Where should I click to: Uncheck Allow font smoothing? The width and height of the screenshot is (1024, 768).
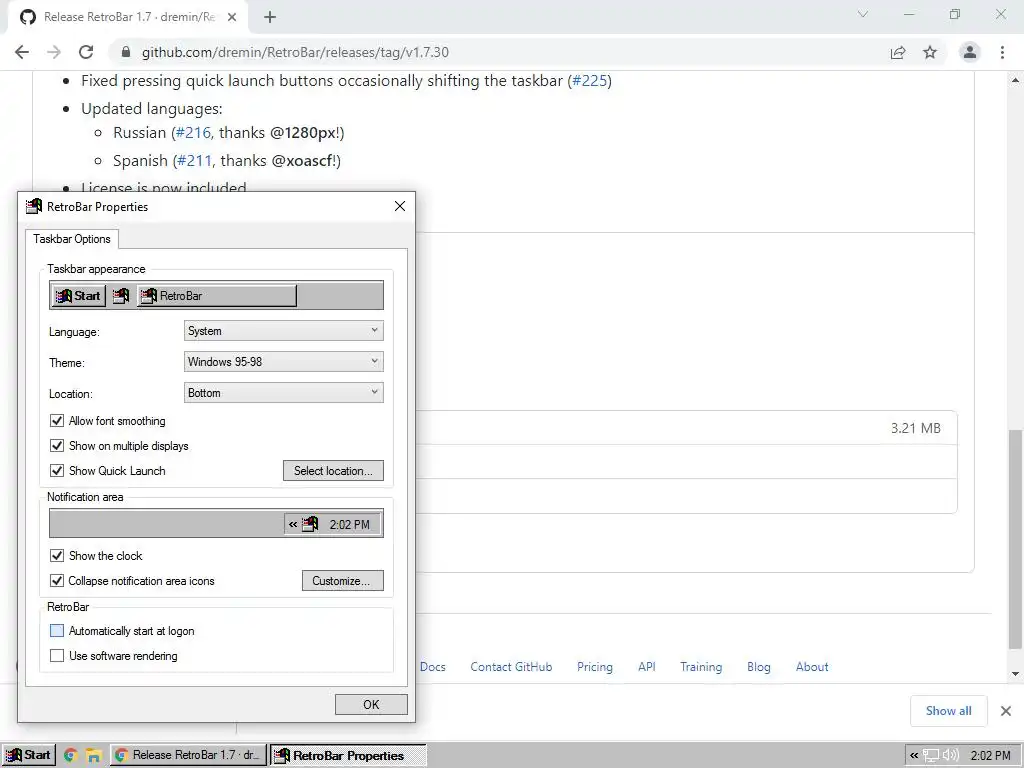pyautogui.click(x=57, y=421)
